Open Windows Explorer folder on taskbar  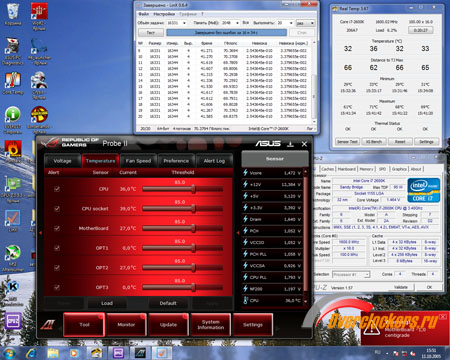tap(53, 353)
